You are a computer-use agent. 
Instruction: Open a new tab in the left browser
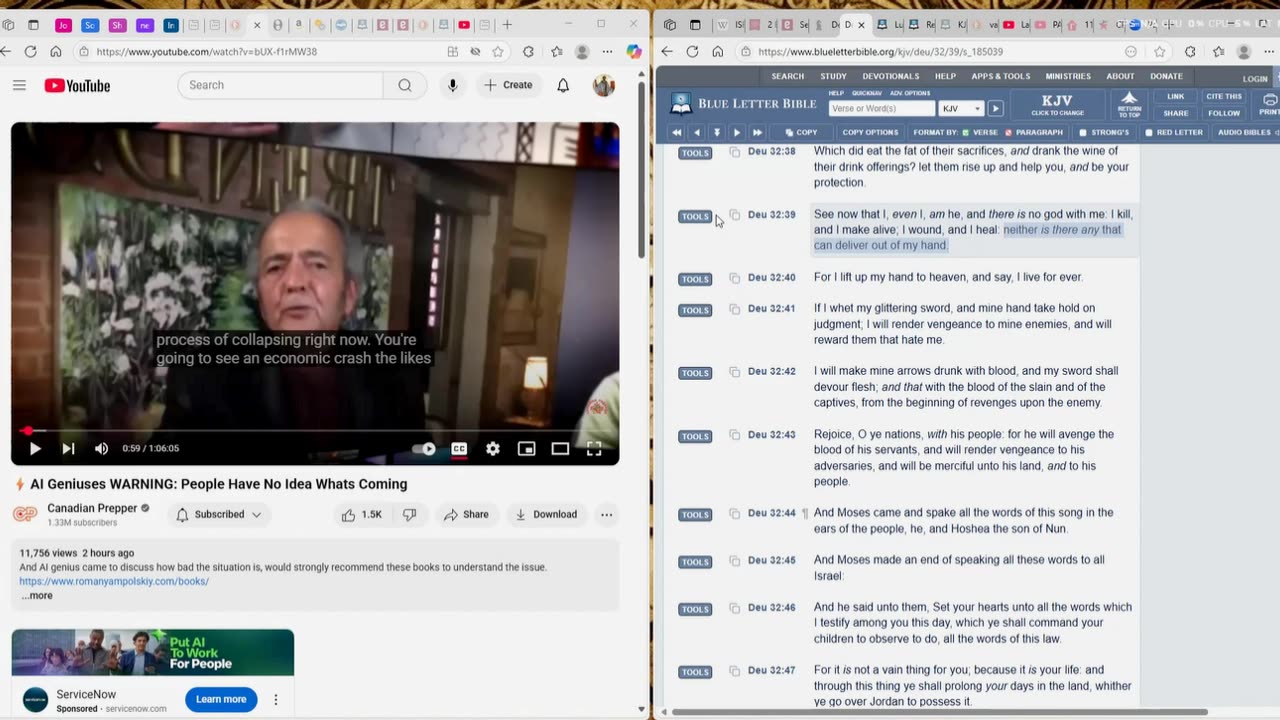(507, 25)
